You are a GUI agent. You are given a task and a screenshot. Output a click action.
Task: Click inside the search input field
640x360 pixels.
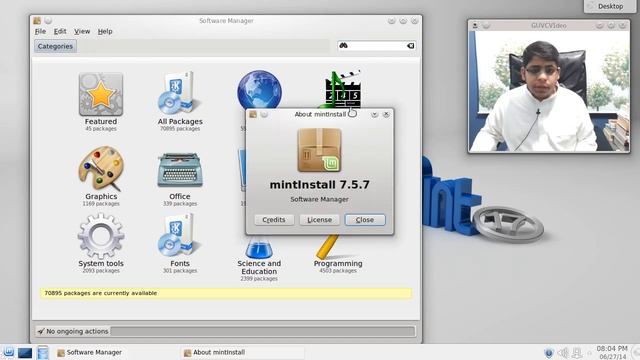[377, 46]
